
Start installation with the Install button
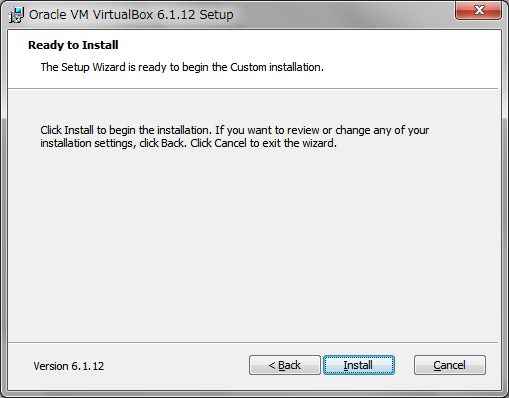(359, 365)
